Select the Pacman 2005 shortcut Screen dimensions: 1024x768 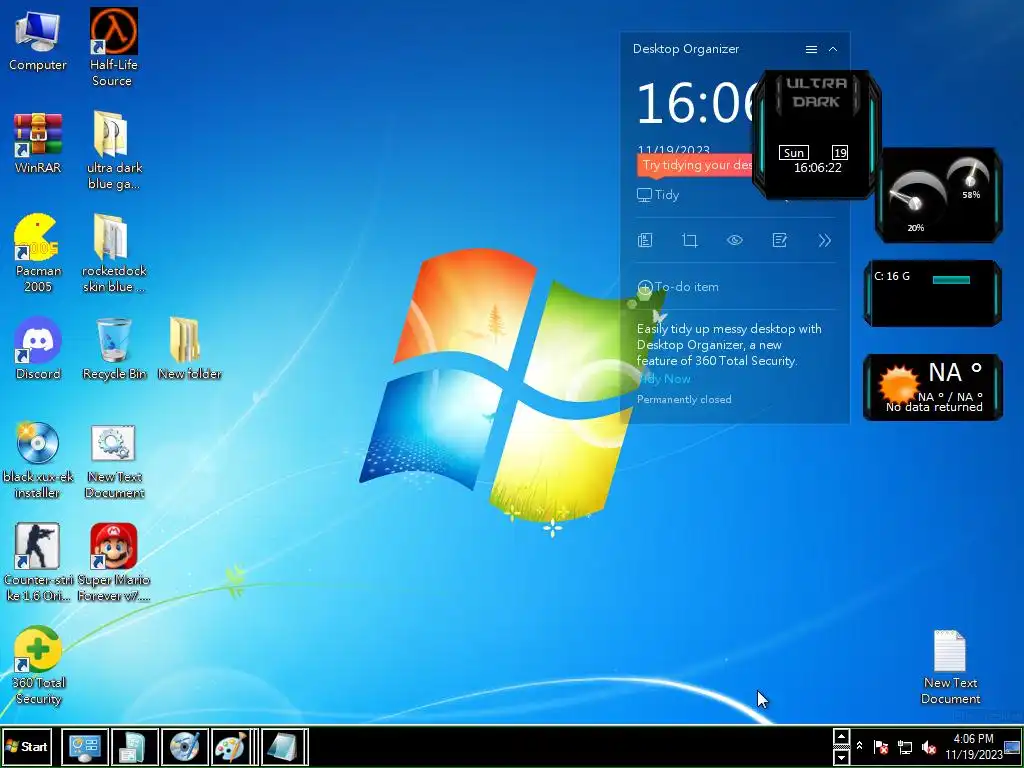coord(38,253)
